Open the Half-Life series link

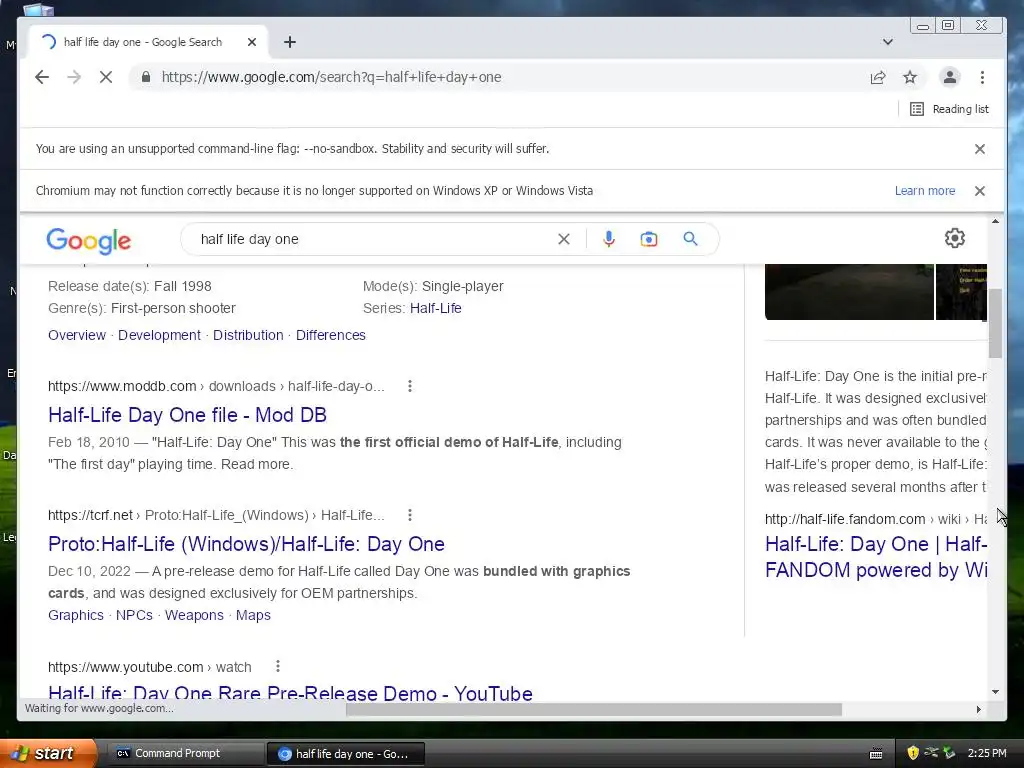[x=436, y=308]
